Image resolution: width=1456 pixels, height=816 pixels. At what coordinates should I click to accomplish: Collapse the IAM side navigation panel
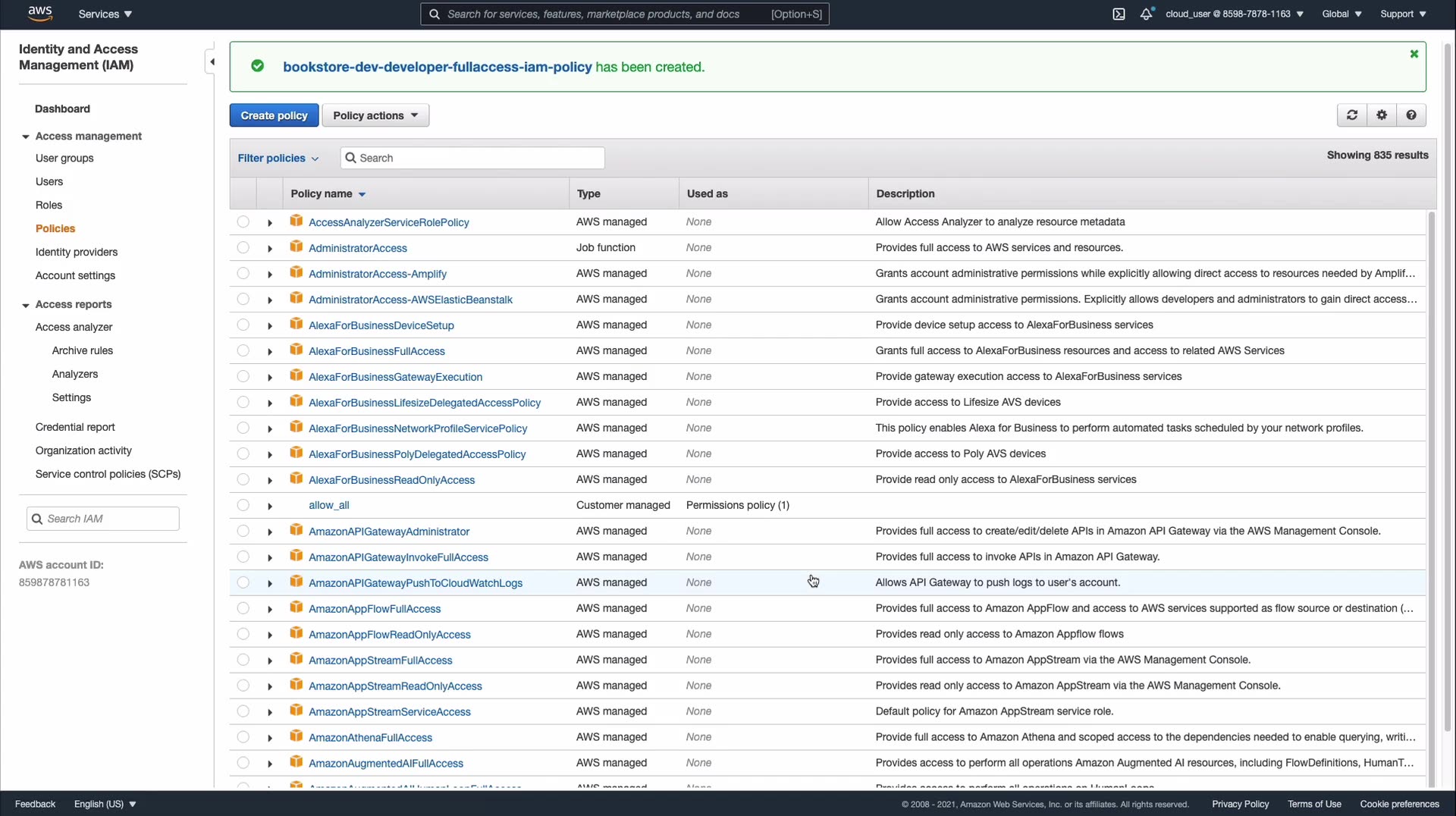pos(212,62)
